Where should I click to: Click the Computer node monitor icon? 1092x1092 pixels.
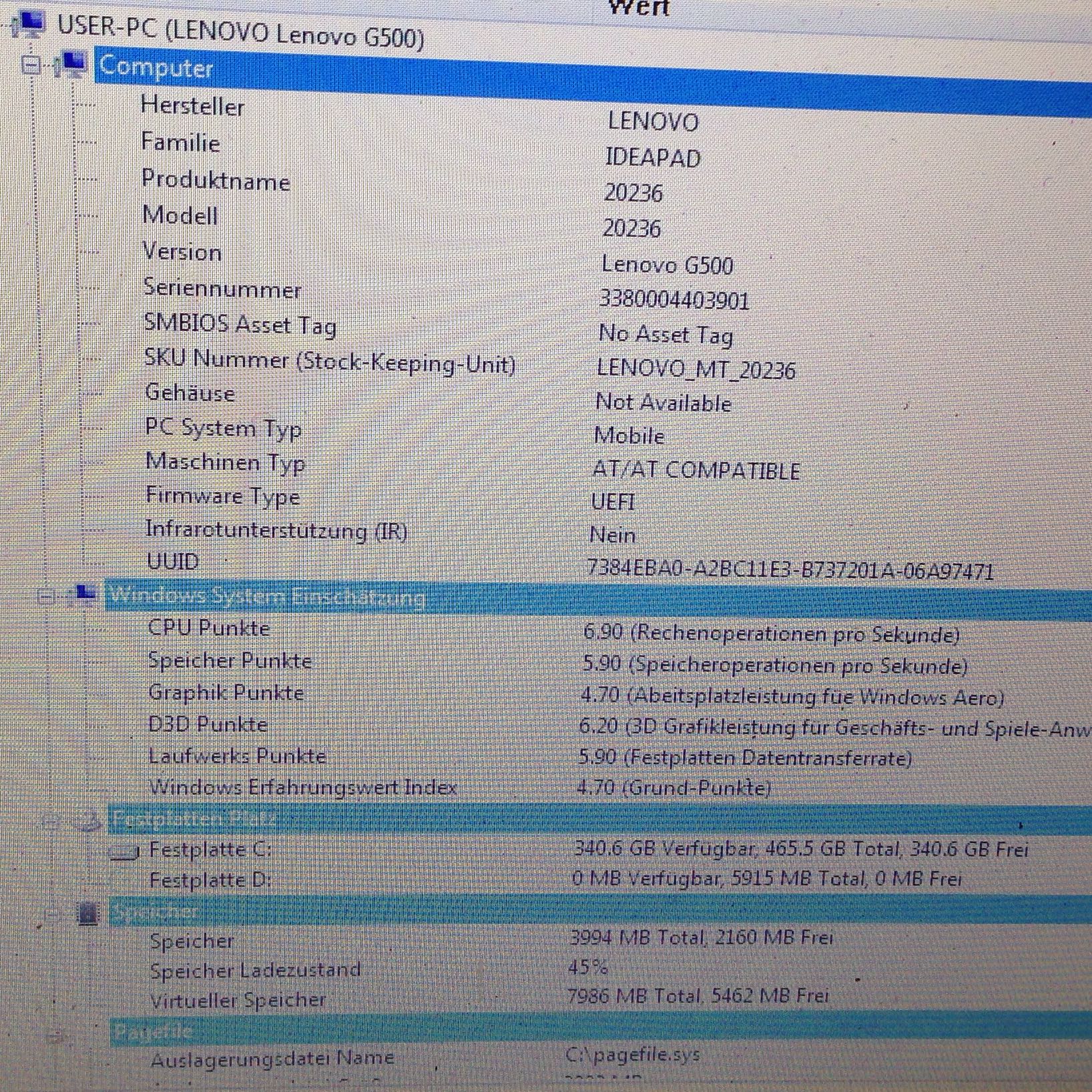pyautogui.click(x=72, y=64)
